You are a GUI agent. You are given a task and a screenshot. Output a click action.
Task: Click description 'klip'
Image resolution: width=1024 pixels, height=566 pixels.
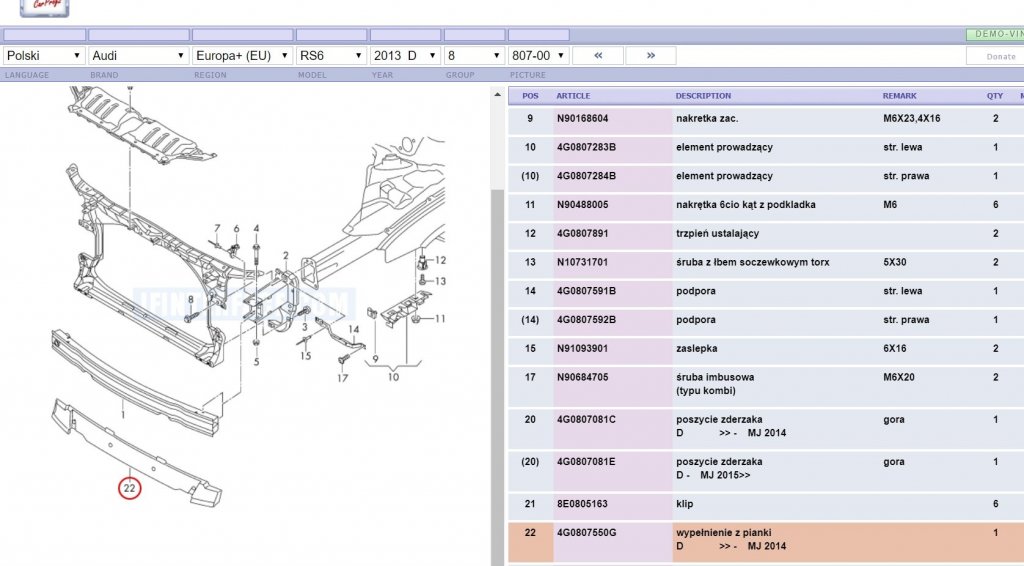tap(684, 503)
